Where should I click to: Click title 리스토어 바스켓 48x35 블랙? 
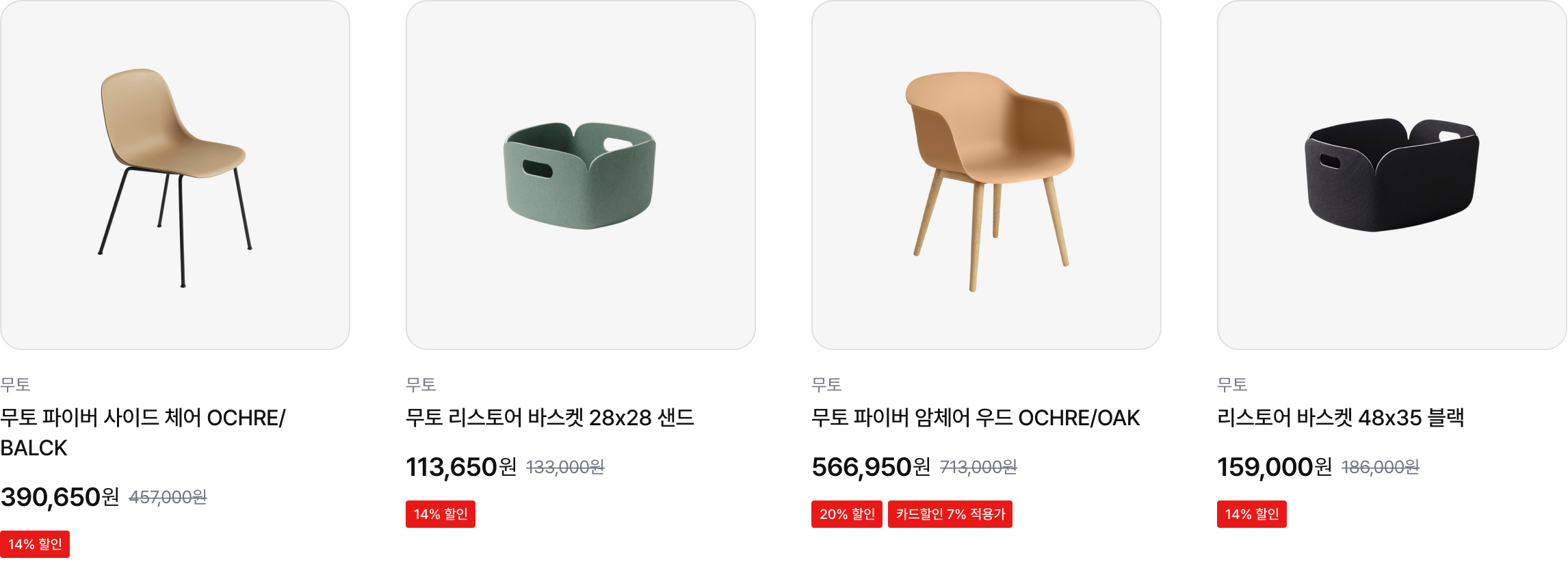[1341, 418]
